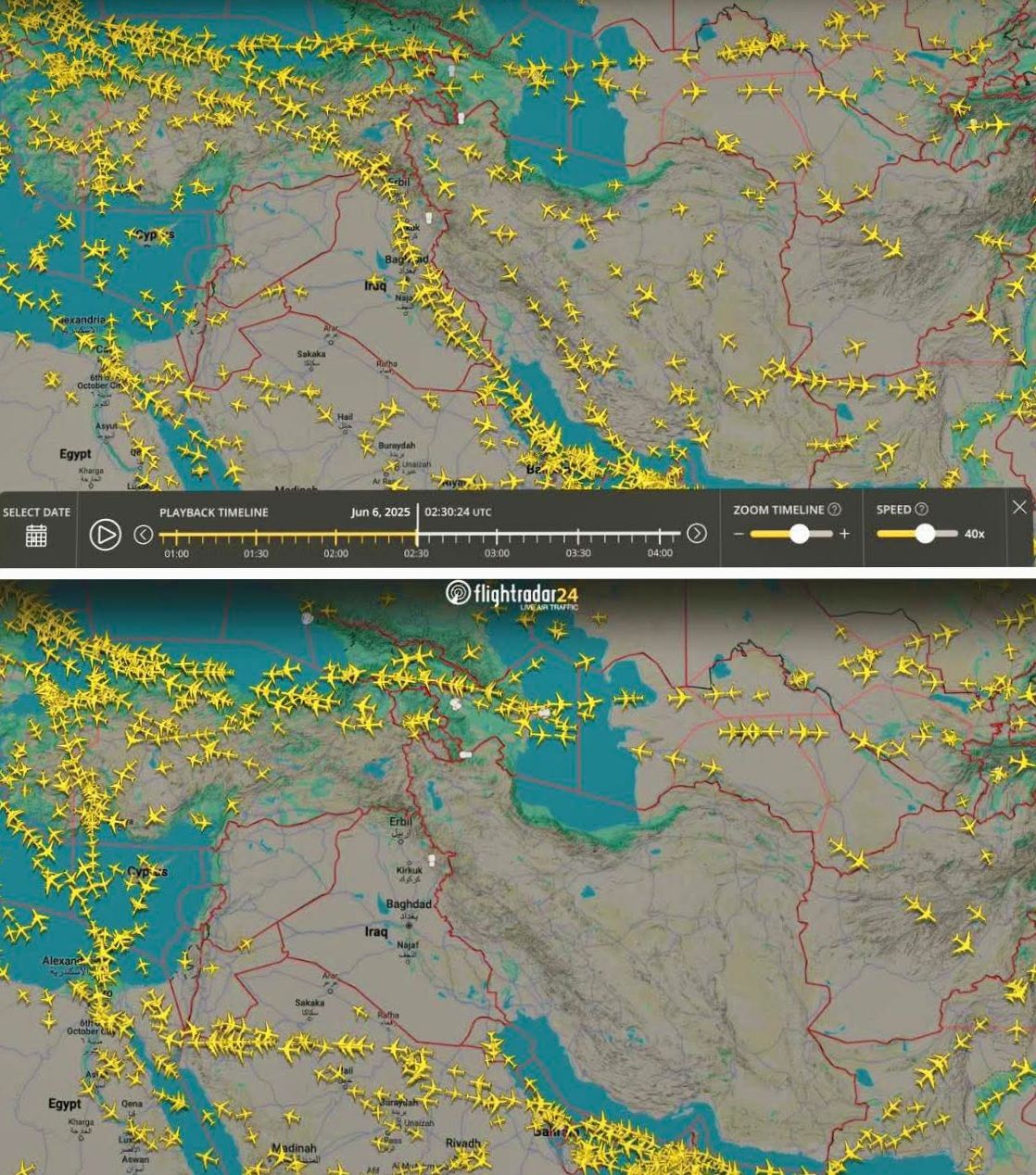This screenshot has height=1175, width=1036.
Task: Click the 'Madinah' label in lower map
Action: pyautogui.click(x=294, y=1149)
